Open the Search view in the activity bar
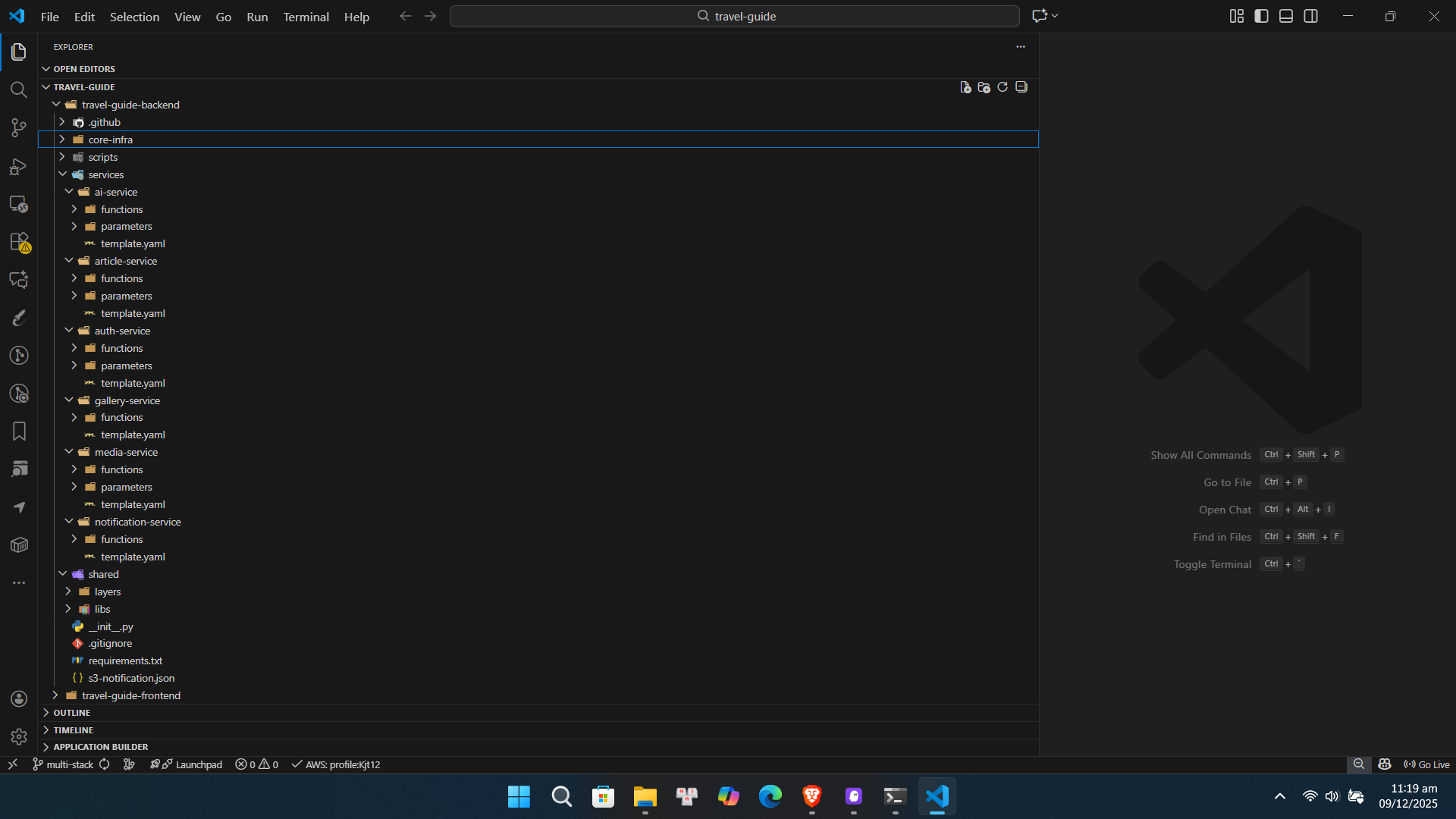 (x=18, y=89)
